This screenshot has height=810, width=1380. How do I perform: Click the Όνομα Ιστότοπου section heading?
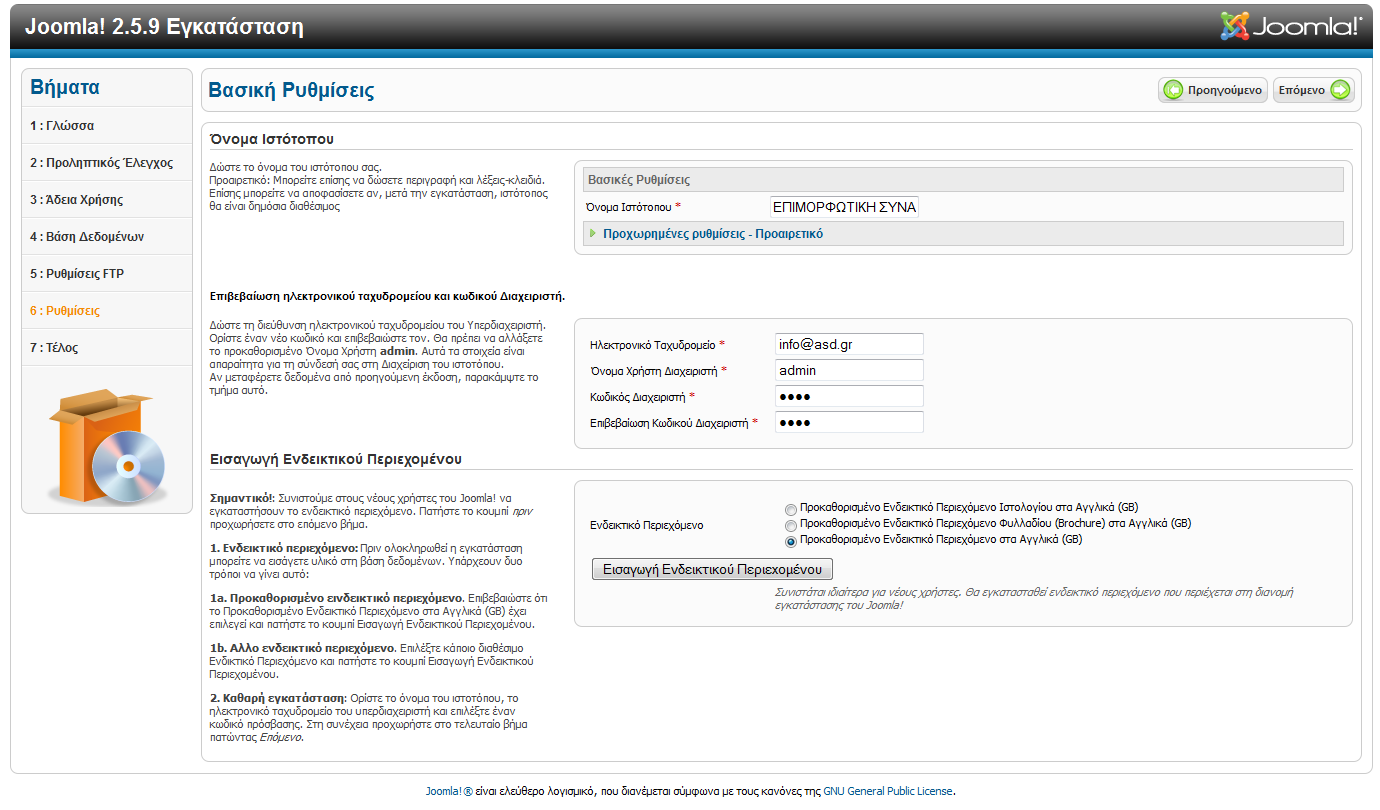[x=272, y=139]
